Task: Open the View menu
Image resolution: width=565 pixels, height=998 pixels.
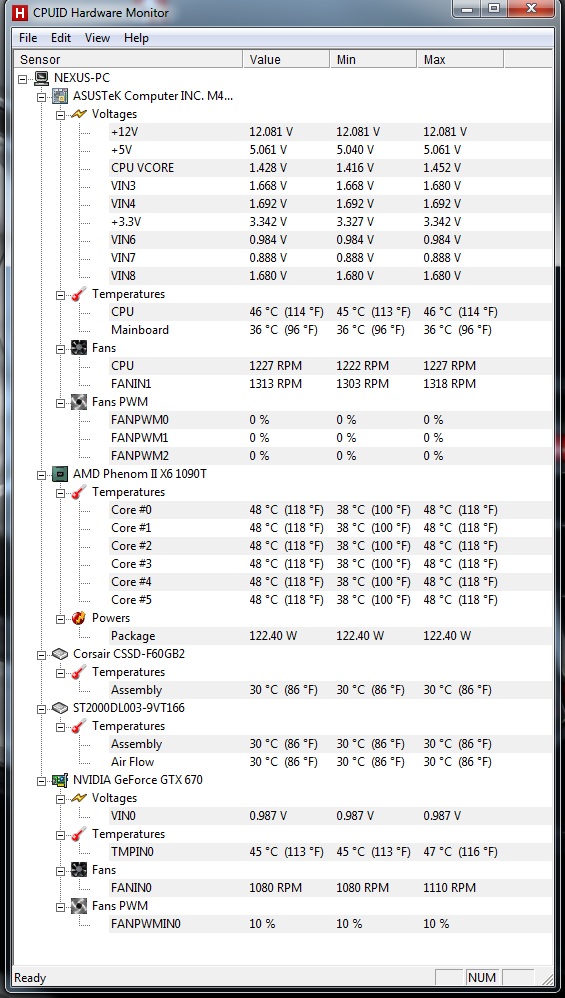Action: point(97,38)
